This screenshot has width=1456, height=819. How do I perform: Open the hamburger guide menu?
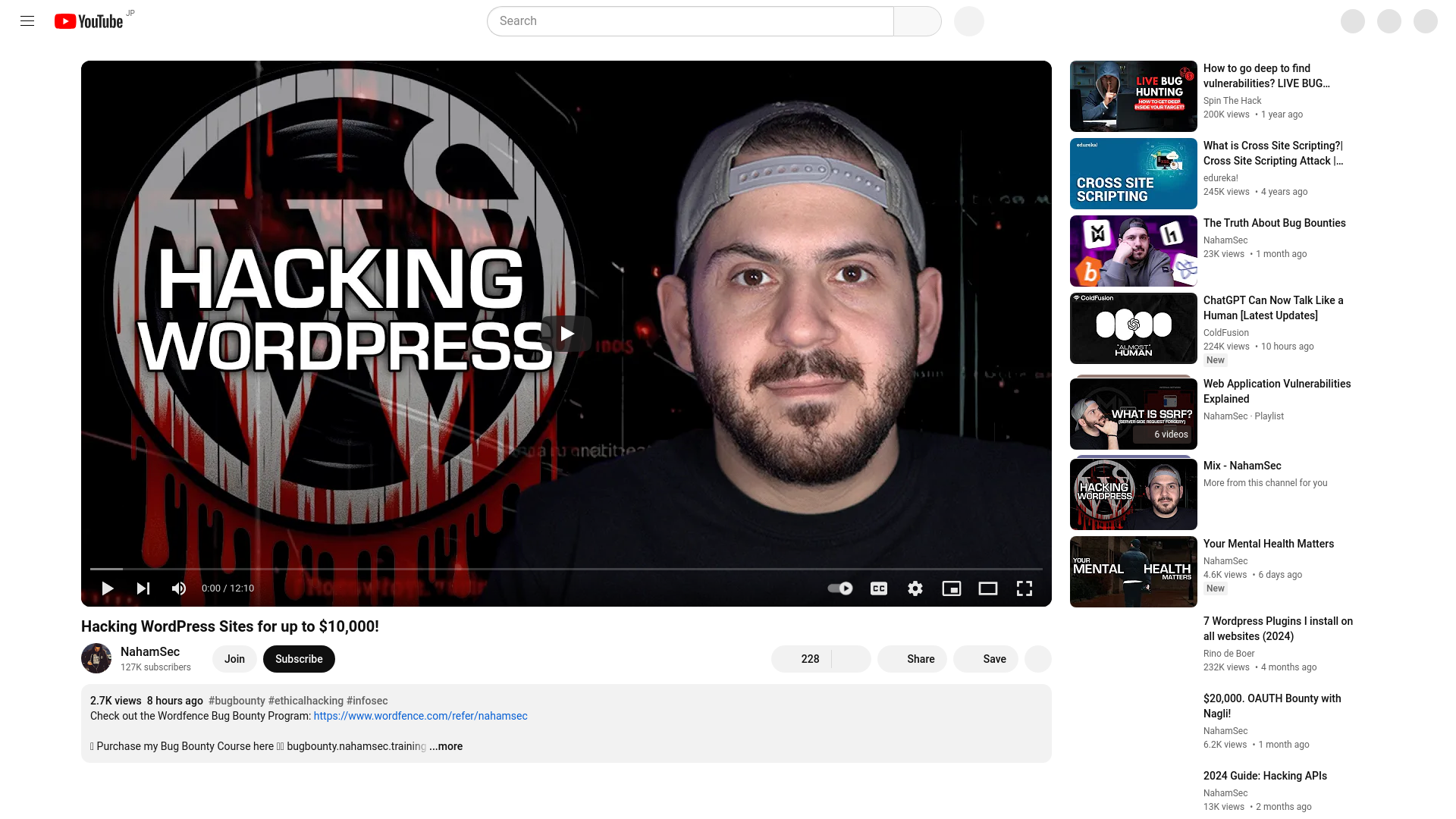tap(27, 21)
